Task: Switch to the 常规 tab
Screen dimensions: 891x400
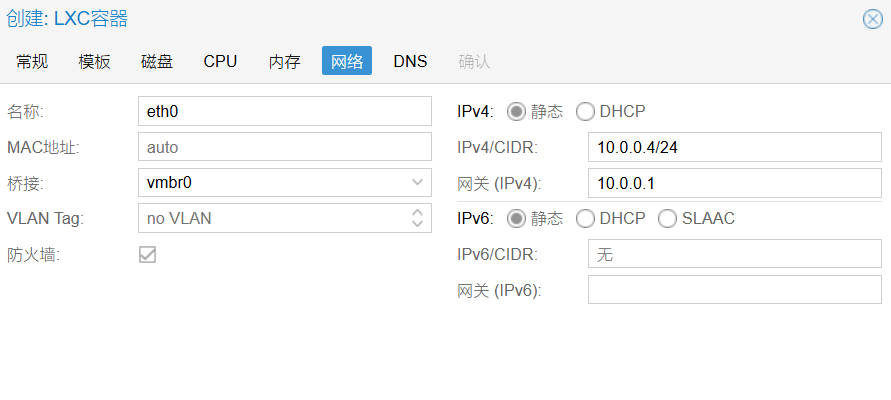Action: tap(32, 61)
